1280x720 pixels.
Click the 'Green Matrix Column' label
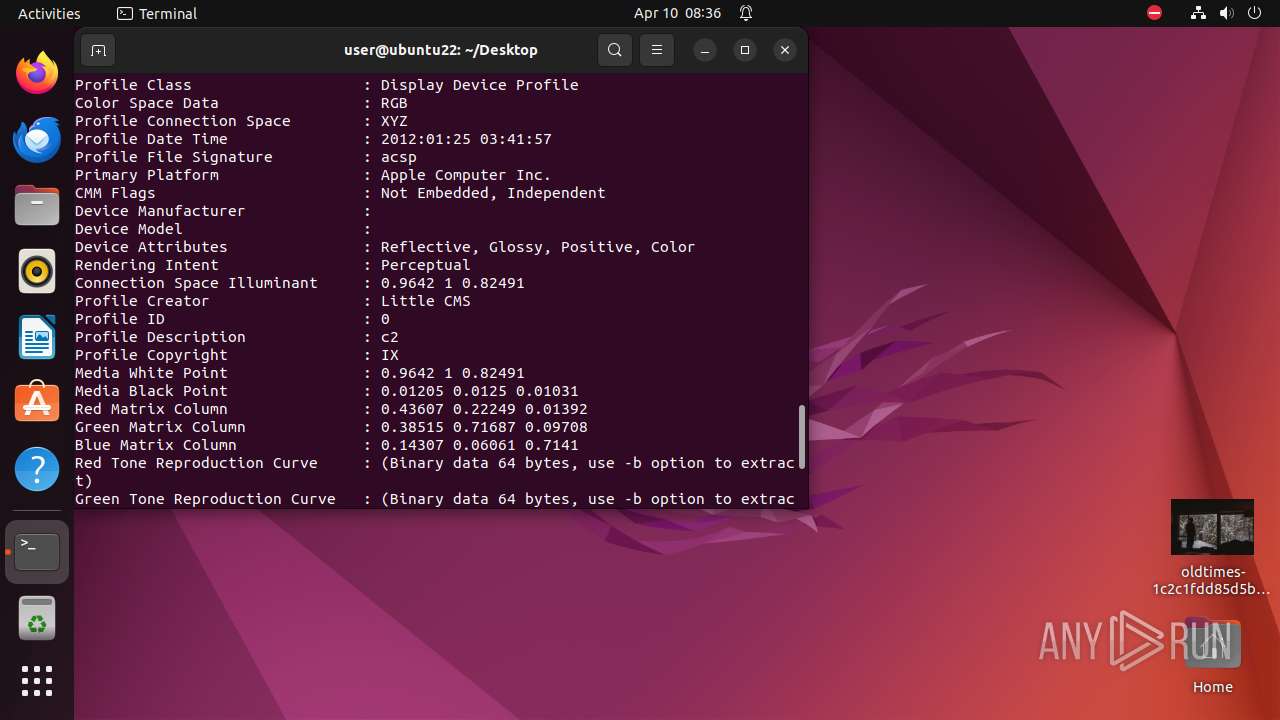160,427
